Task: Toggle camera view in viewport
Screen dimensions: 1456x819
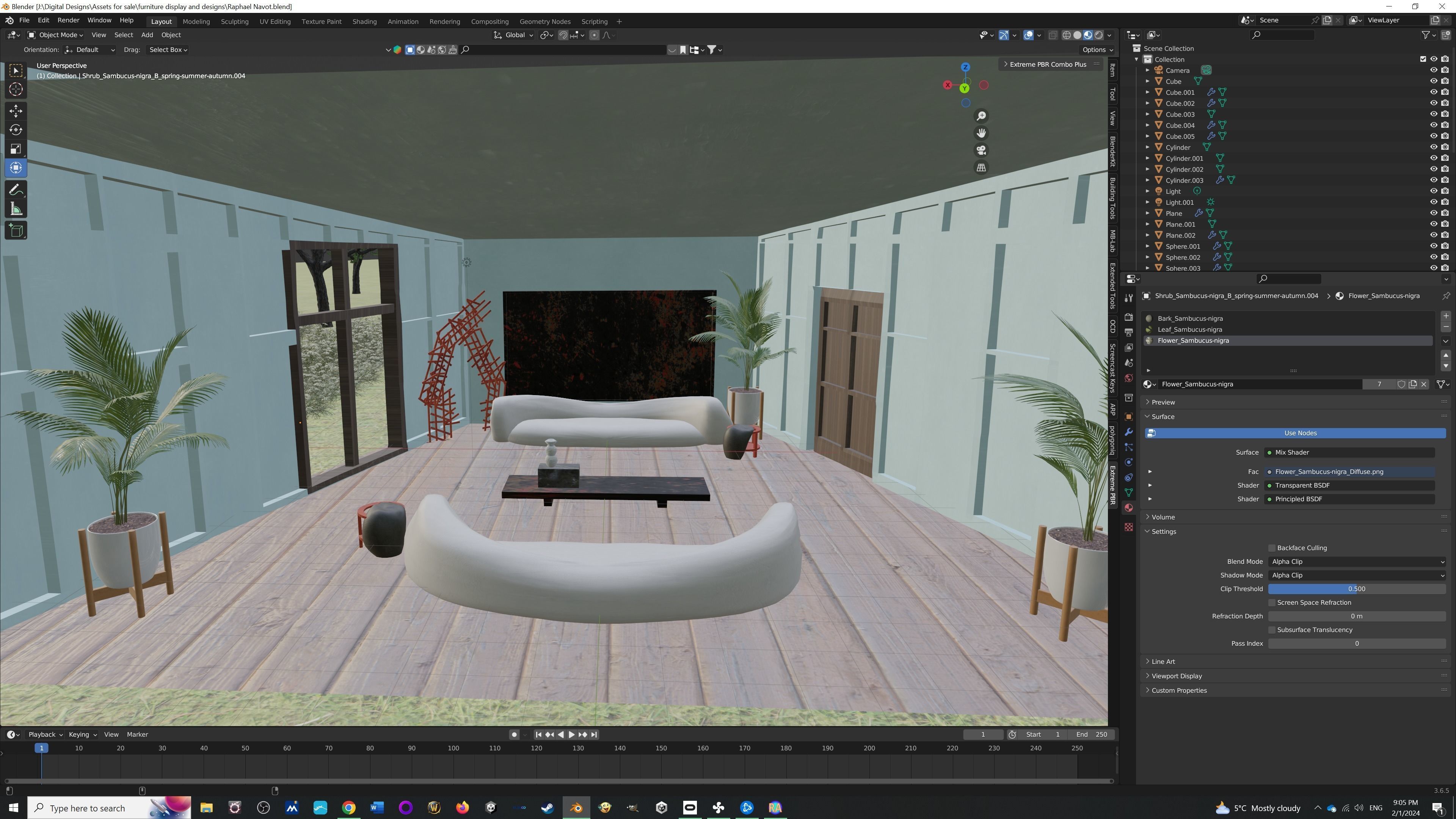Action: [x=981, y=151]
